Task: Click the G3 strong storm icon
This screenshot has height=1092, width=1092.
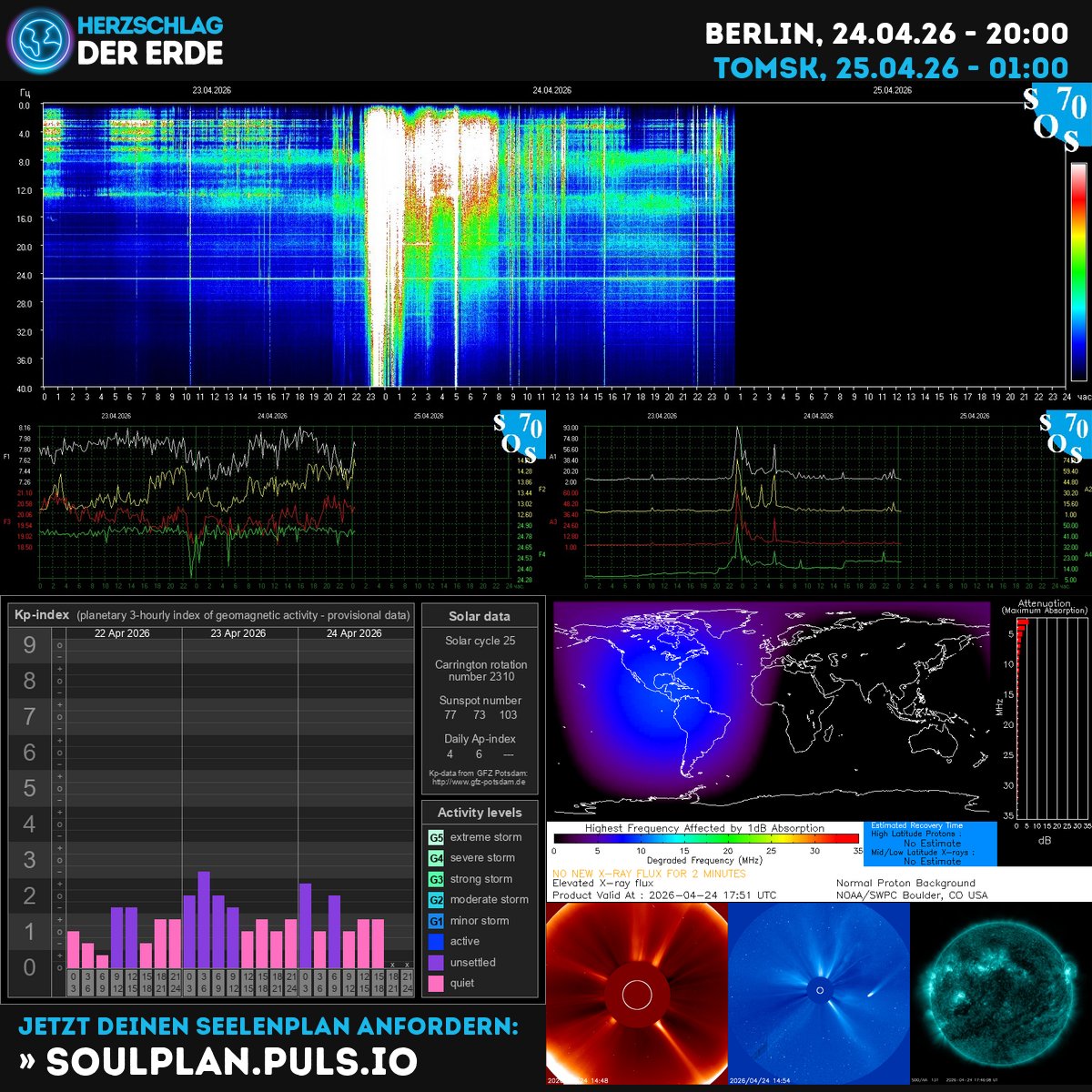Action: pos(434,878)
